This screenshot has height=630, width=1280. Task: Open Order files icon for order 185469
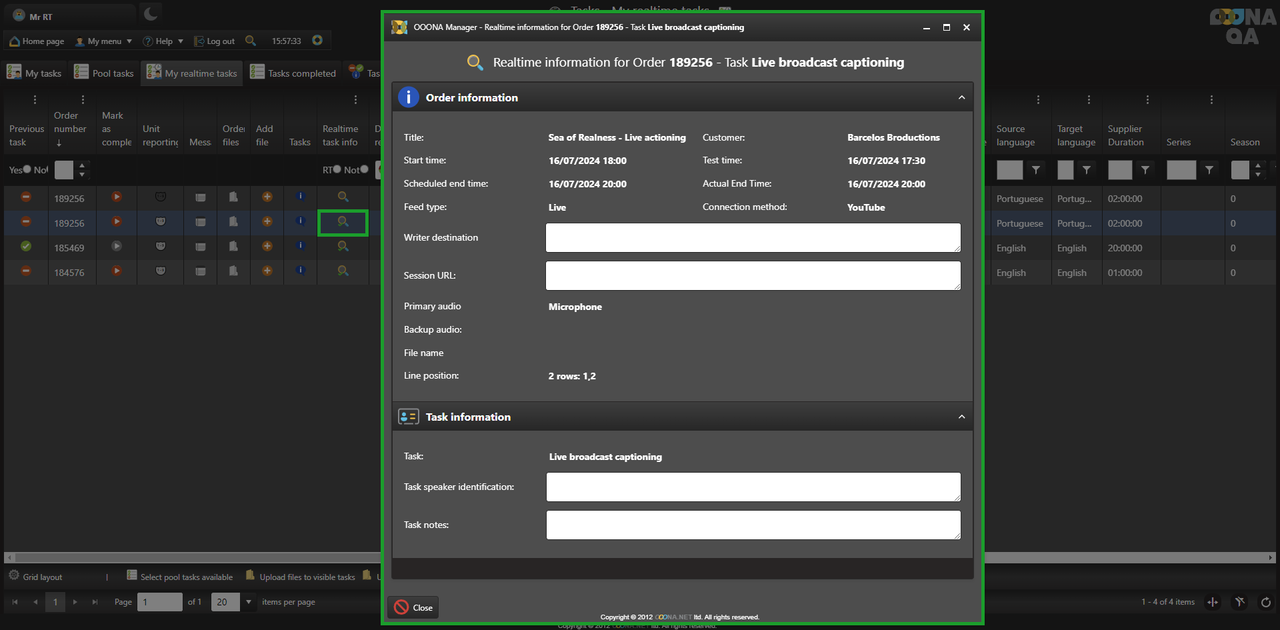[233, 246]
